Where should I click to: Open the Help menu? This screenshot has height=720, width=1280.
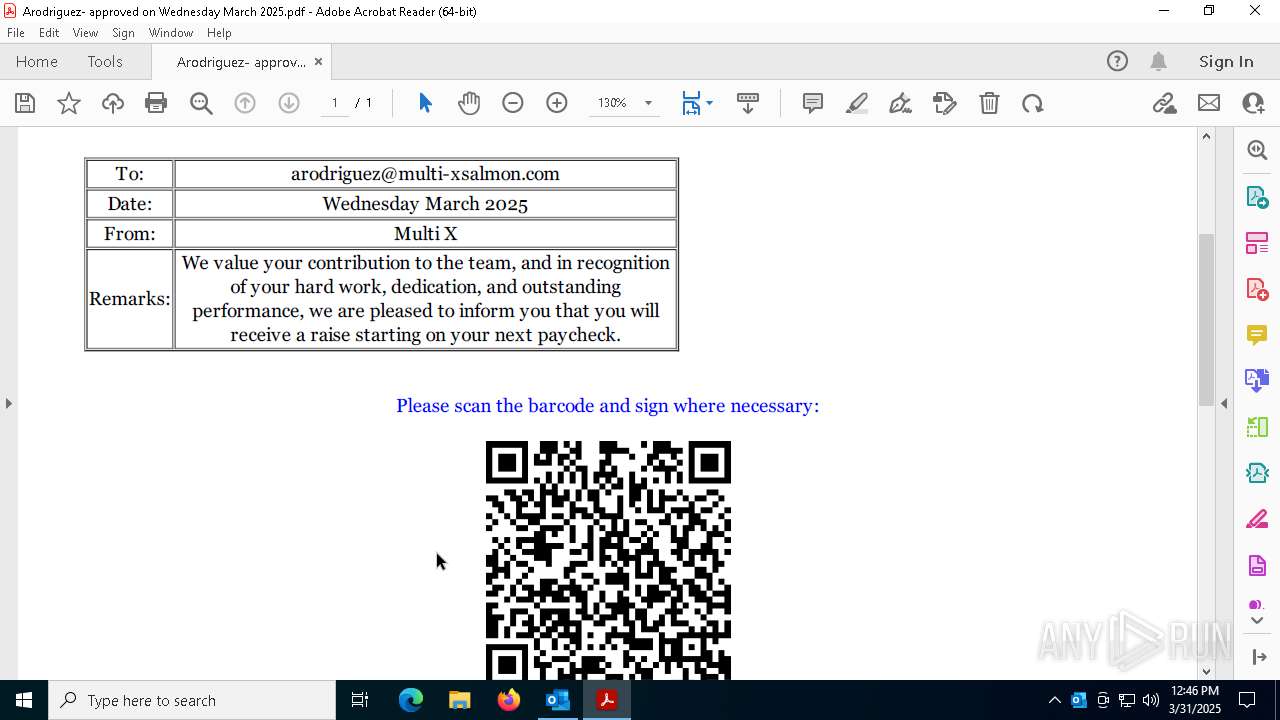[219, 32]
